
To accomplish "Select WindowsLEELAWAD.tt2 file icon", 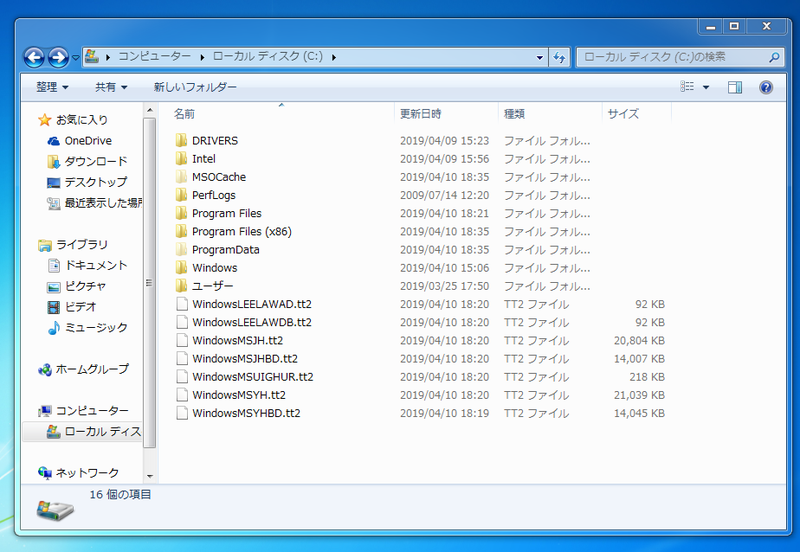I will 182,304.
